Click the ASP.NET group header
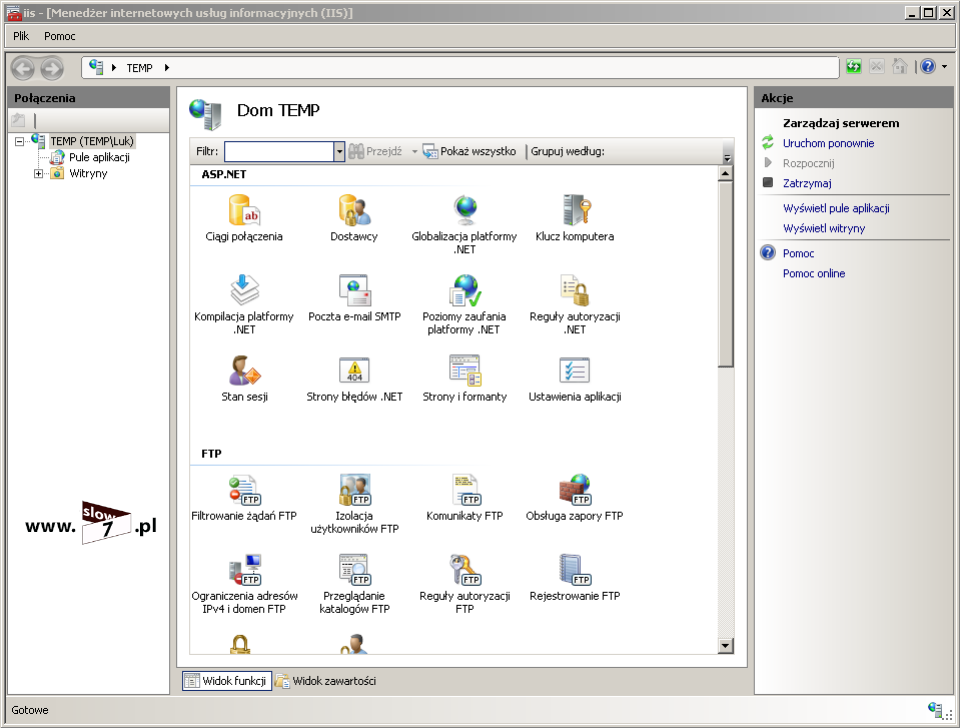960x728 pixels. click(224, 174)
